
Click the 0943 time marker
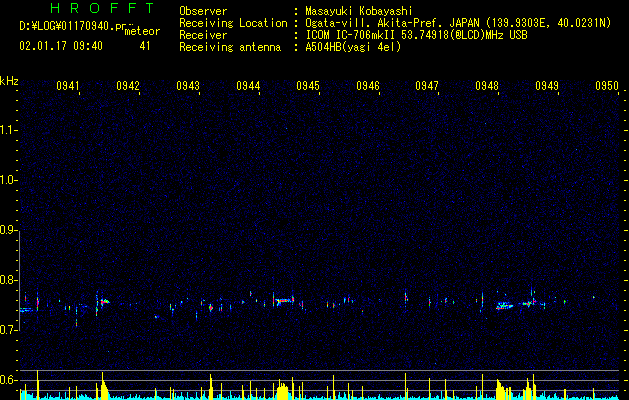[x=188, y=86]
